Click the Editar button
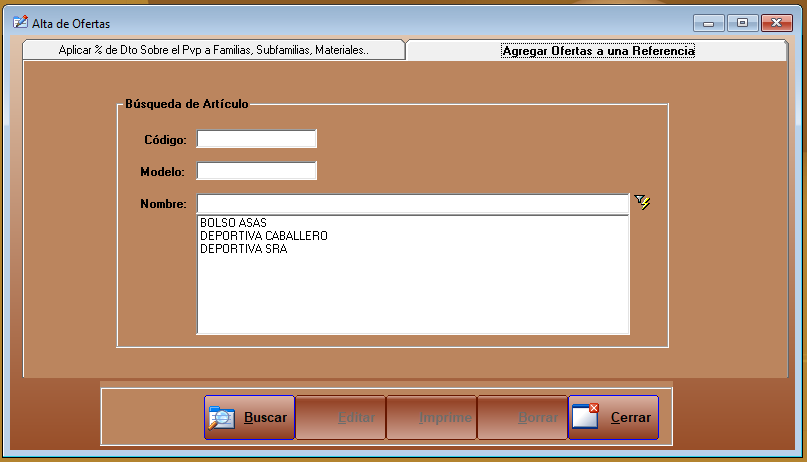The image size is (807, 462). [x=340, y=417]
